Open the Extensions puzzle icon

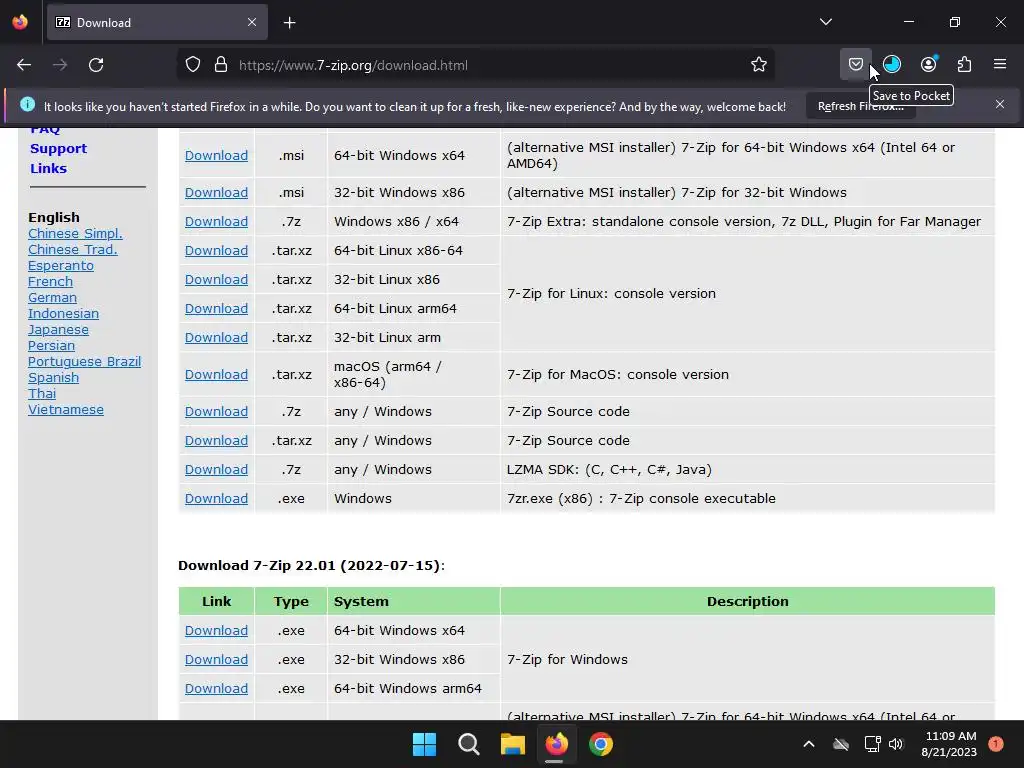click(x=964, y=65)
